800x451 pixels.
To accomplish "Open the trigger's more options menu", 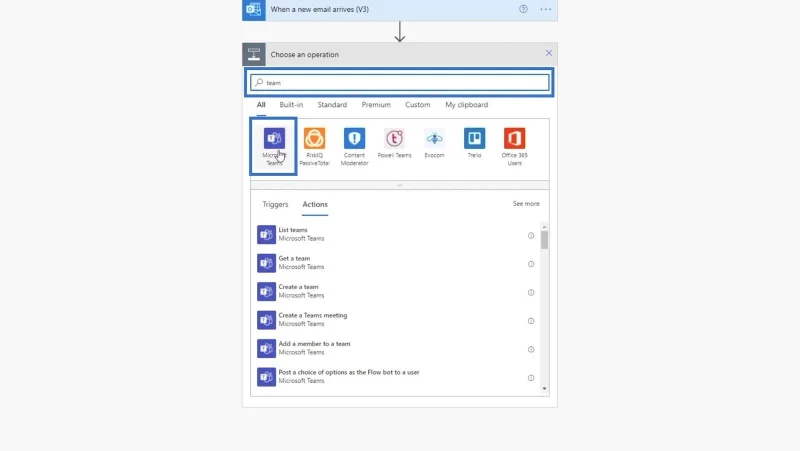I will pos(545,9).
